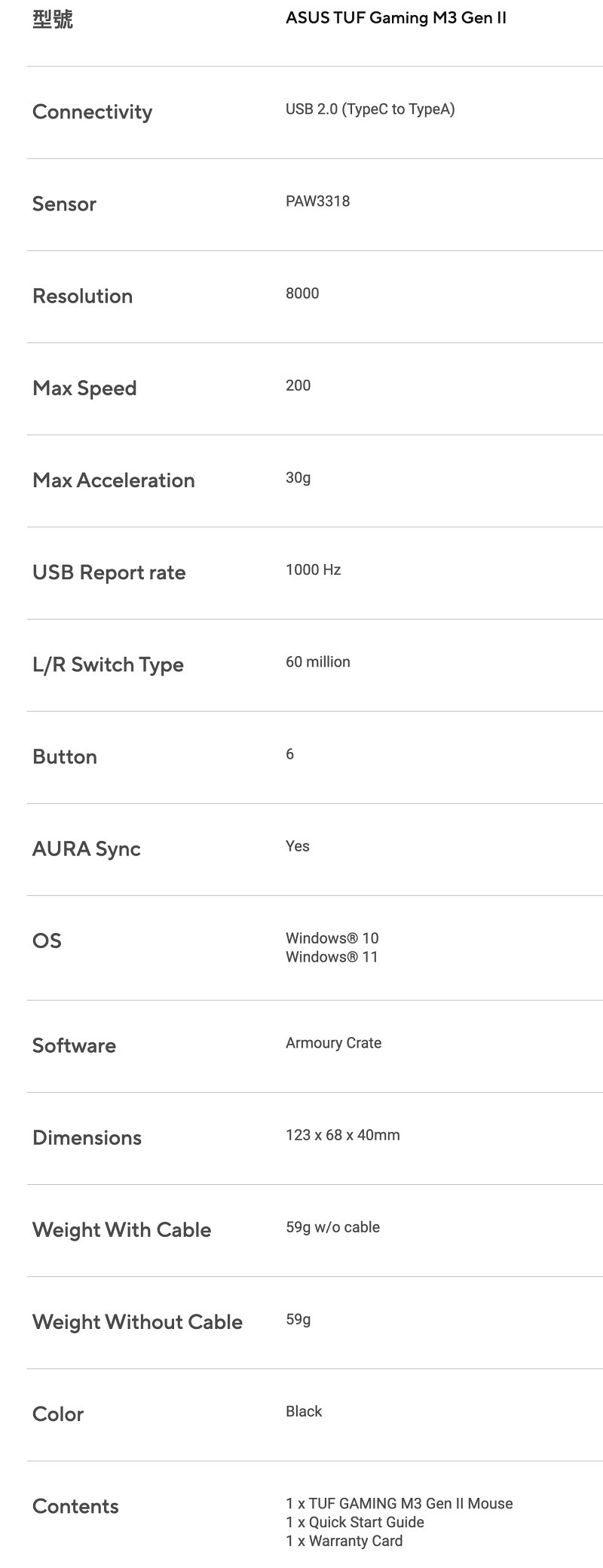603x1568 pixels.
Task: Click the AURA Sync label
Action: [x=87, y=848]
